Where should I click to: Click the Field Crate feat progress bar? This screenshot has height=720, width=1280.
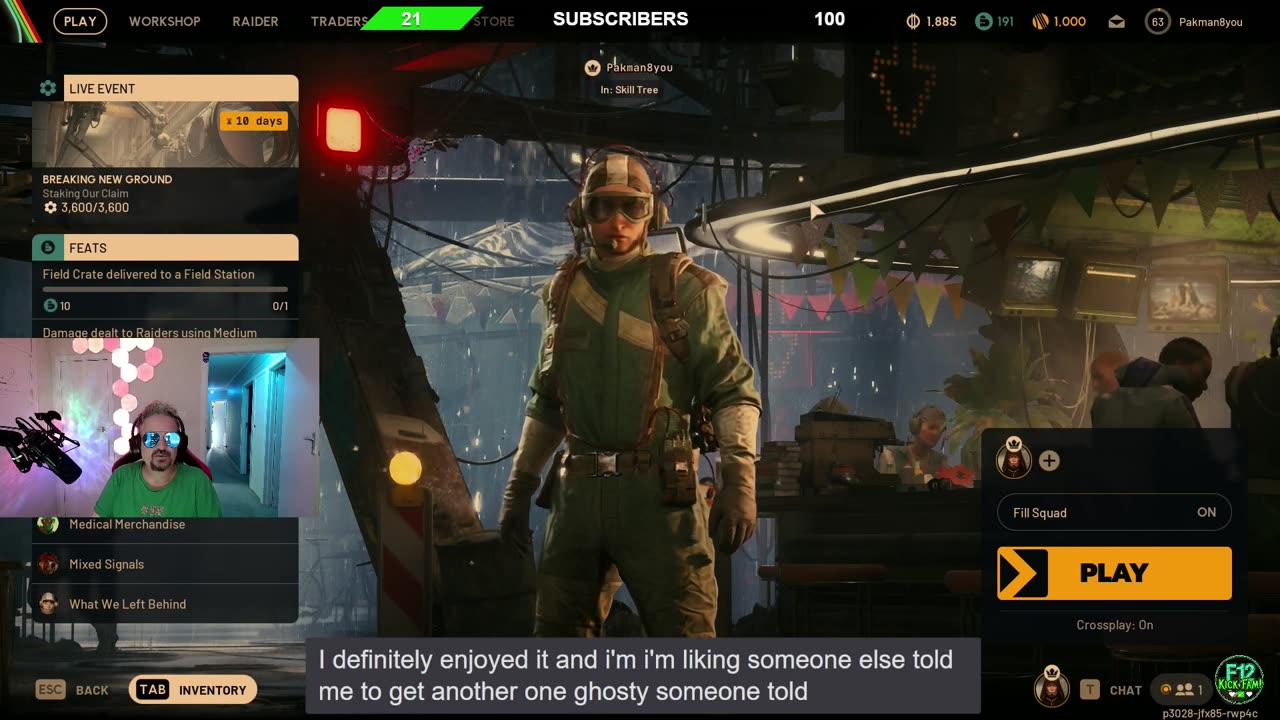tap(165, 289)
